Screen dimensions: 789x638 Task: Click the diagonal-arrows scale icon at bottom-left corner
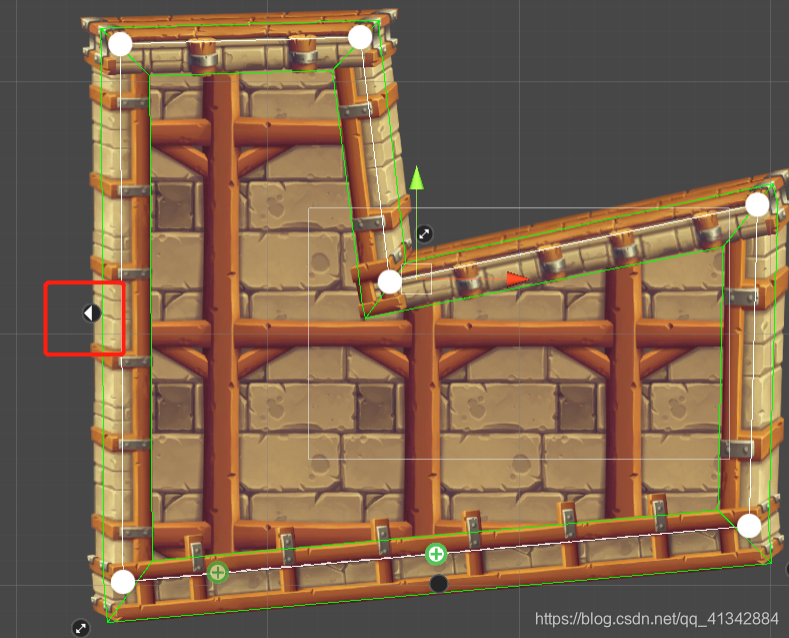tap(81, 627)
